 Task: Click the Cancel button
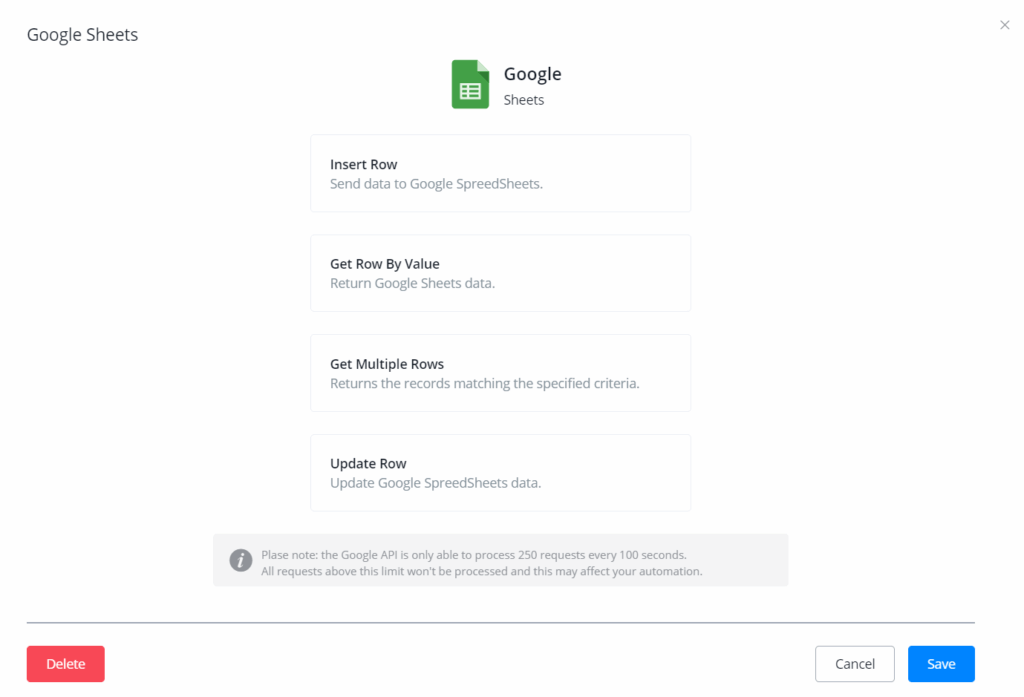(x=854, y=664)
